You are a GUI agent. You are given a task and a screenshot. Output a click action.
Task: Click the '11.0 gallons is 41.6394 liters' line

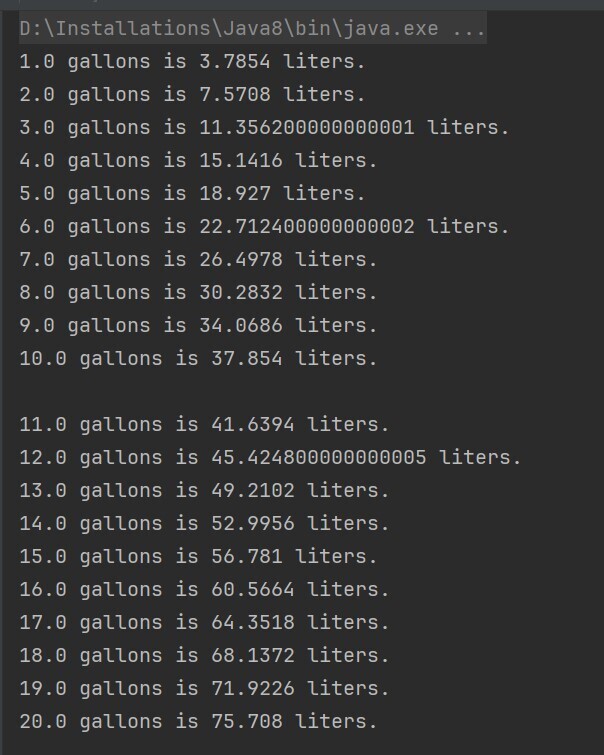coord(204,425)
